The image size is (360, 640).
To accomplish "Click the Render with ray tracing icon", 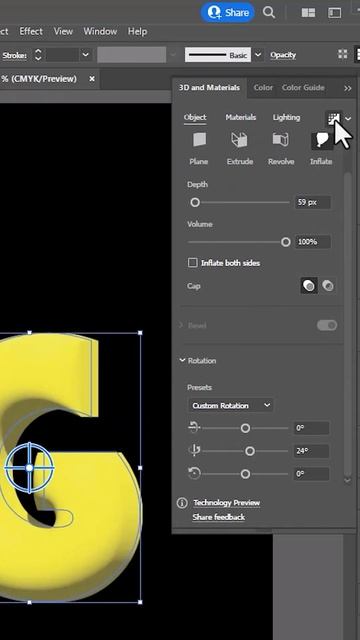I will (334, 119).
